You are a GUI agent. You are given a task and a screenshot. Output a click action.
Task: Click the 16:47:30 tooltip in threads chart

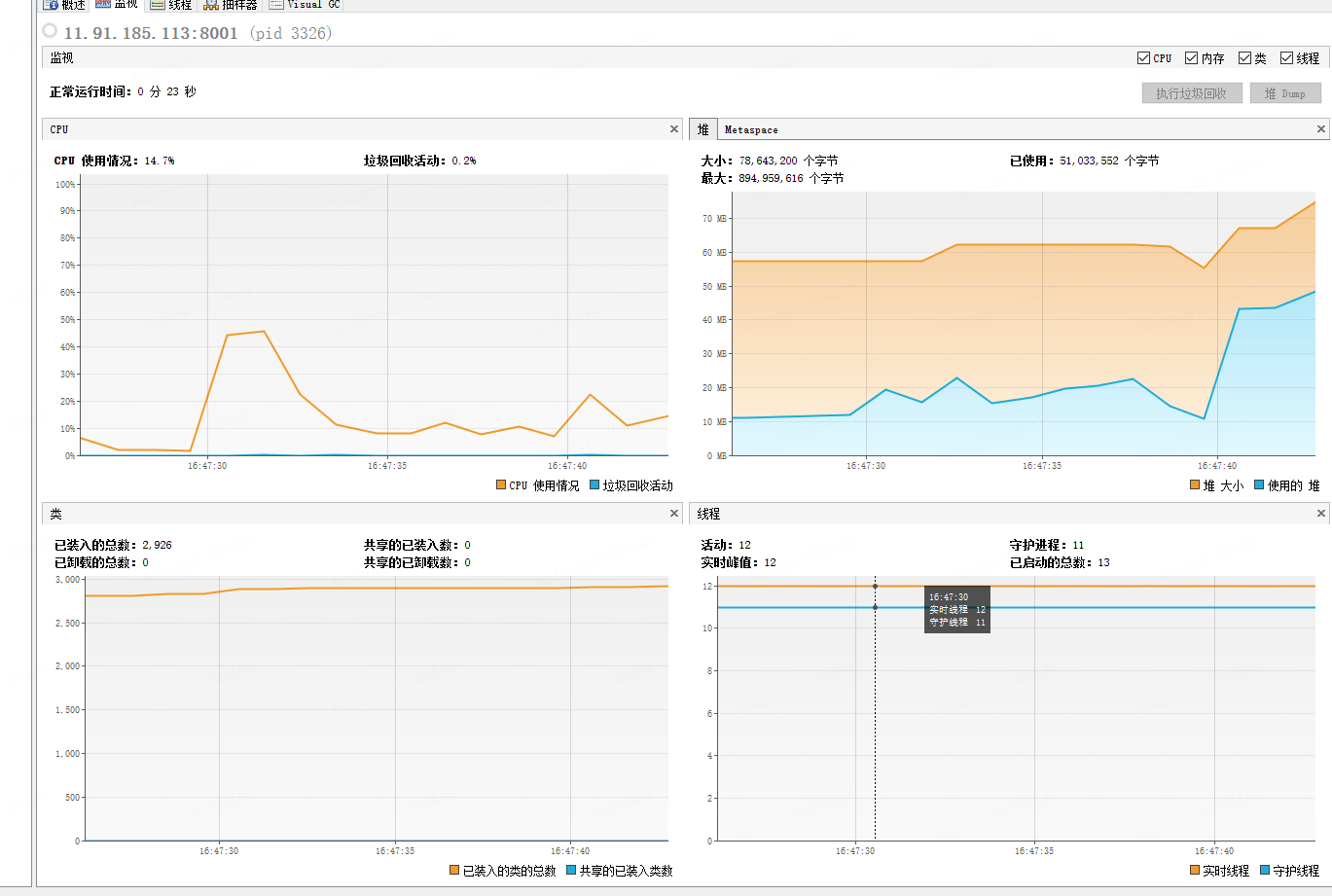[x=957, y=609]
